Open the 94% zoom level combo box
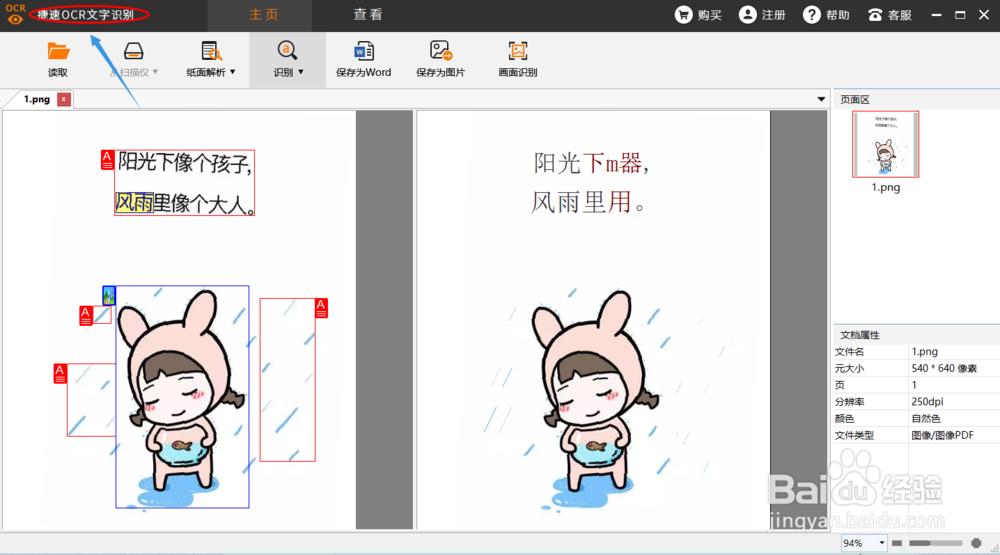 [864, 543]
